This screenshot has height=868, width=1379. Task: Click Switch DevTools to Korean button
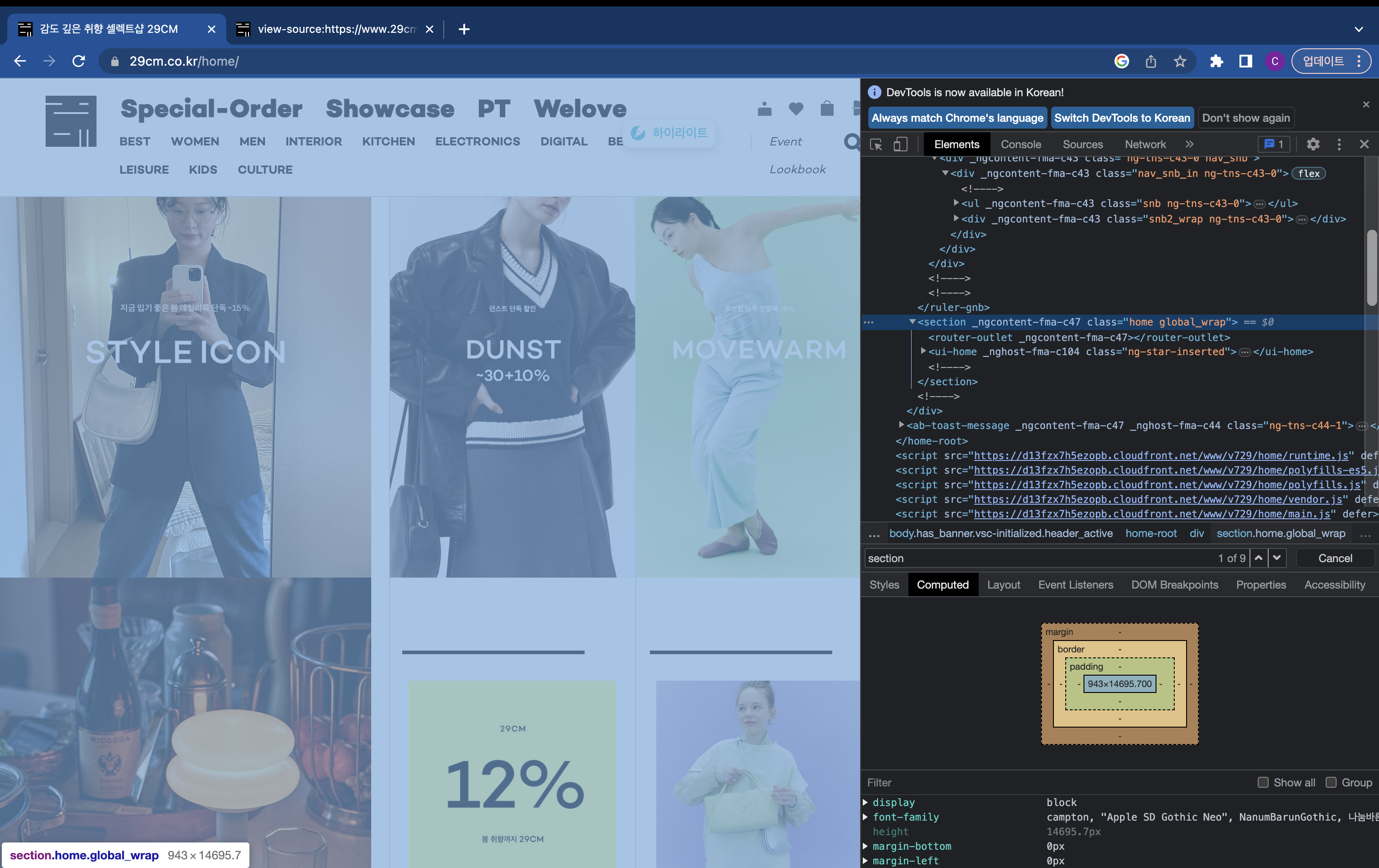[1121, 118]
